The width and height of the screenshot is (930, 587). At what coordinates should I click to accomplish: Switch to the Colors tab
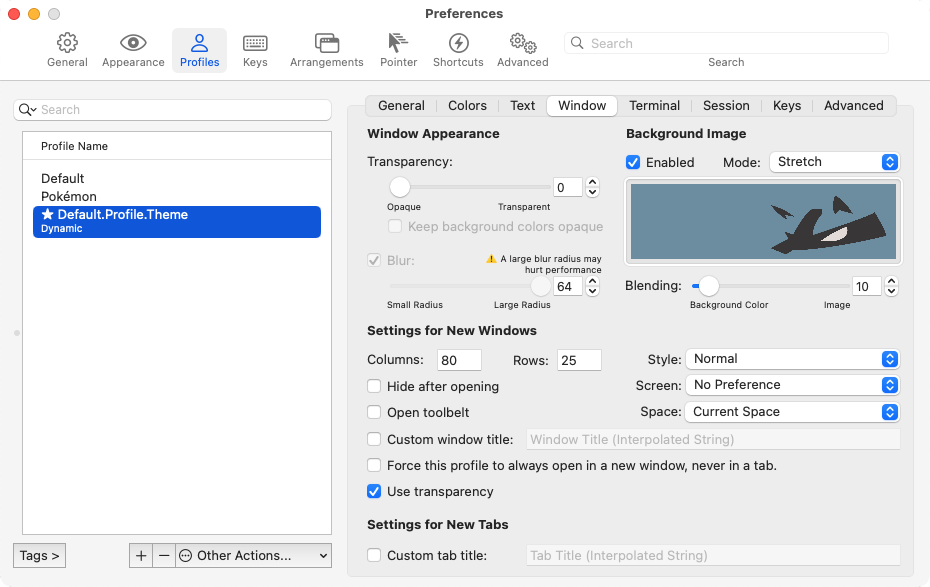(x=467, y=106)
